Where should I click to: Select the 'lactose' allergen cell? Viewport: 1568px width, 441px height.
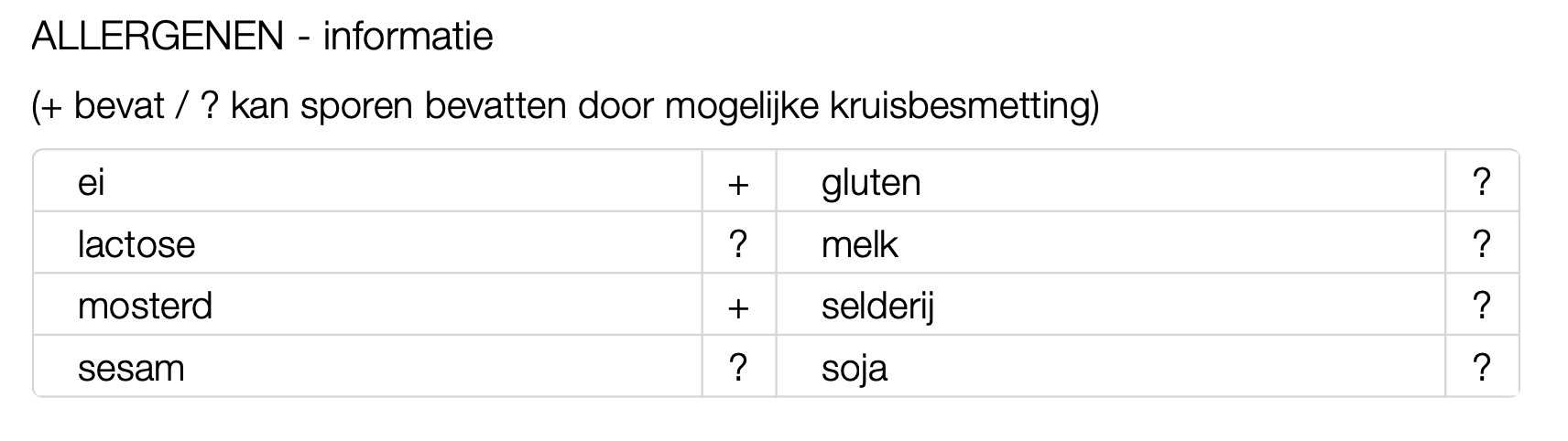(136, 244)
